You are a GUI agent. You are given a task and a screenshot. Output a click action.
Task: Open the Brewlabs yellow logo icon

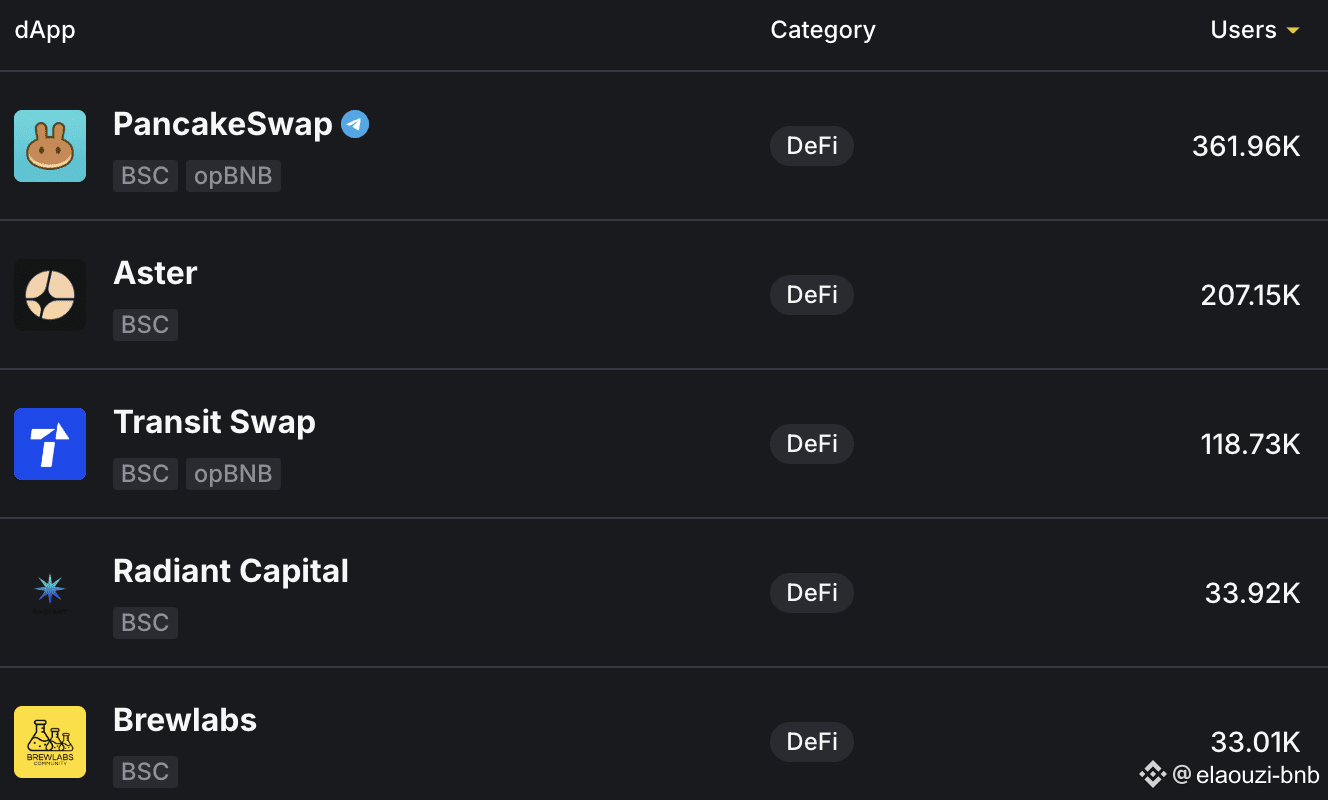pyautogui.click(x=50, y=742)
